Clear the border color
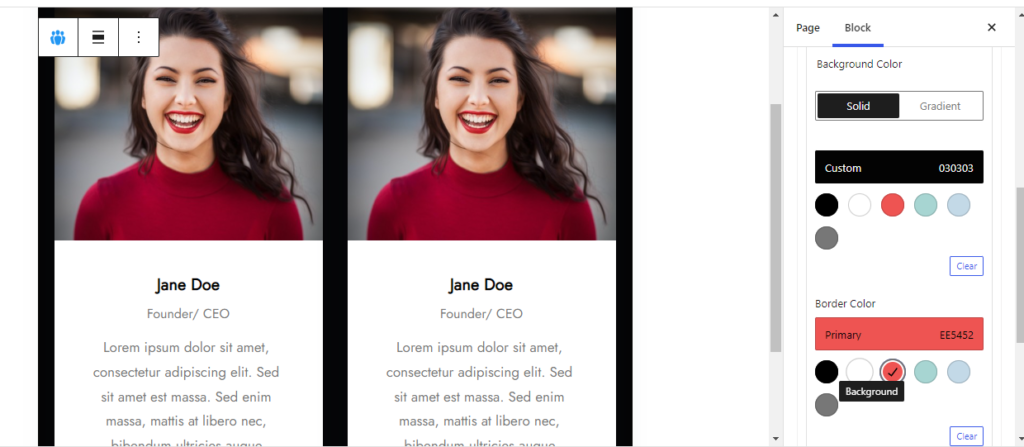The image size is (1024, 447). [x=966, y=436]
